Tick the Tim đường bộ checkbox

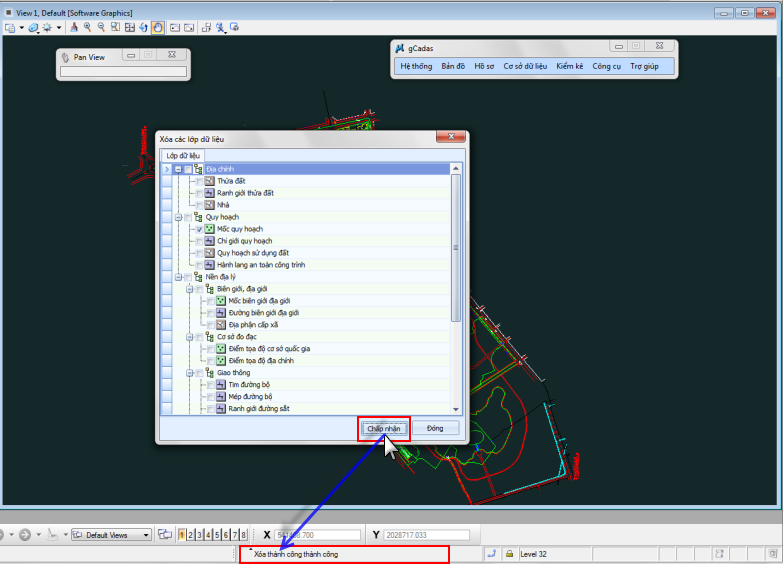point(209,384)
